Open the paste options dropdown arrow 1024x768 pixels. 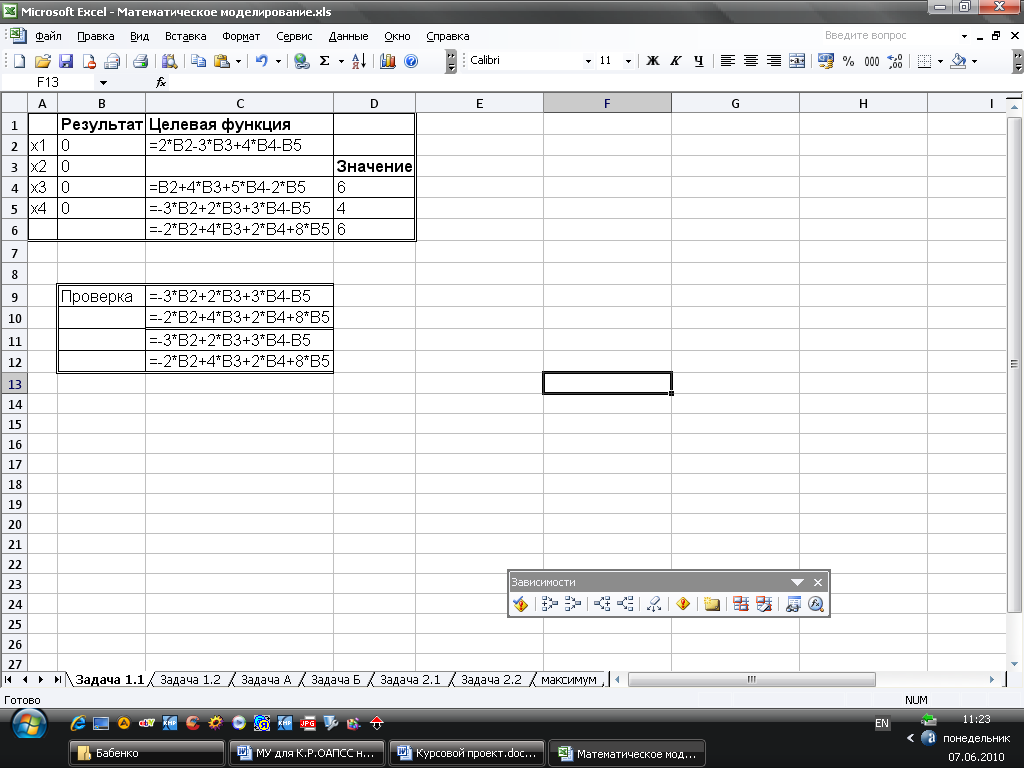click(x=238, y=61)
